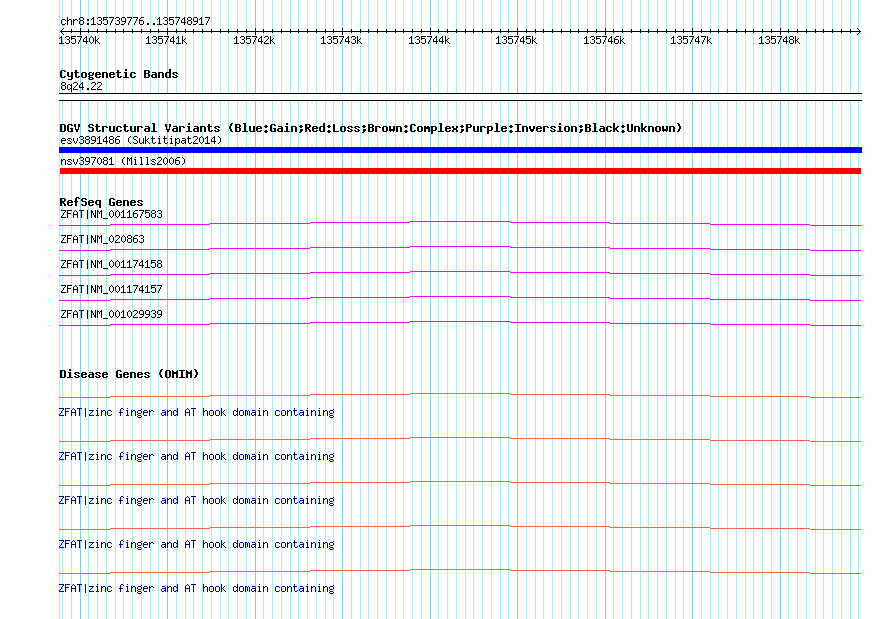Click the red loss variant bar
The image size is (890, 619).
pos(460,171)
